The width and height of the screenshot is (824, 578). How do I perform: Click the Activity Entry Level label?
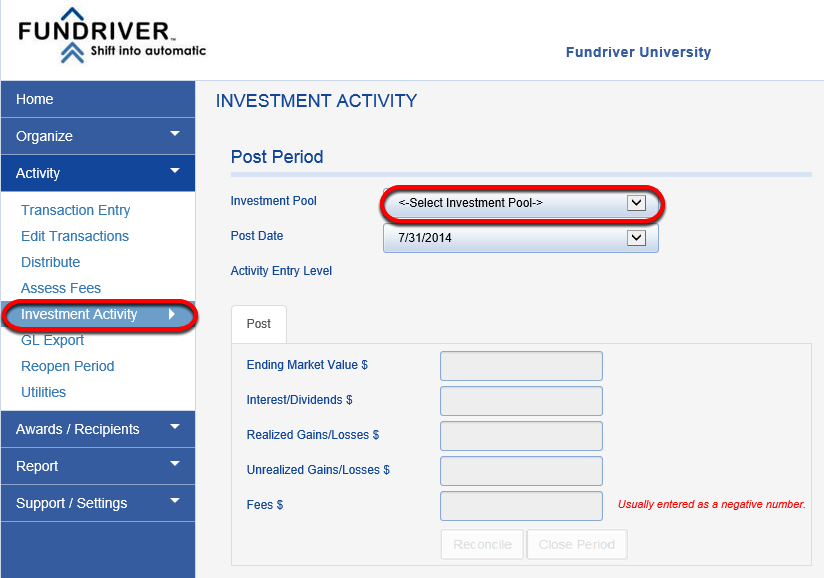281,271
